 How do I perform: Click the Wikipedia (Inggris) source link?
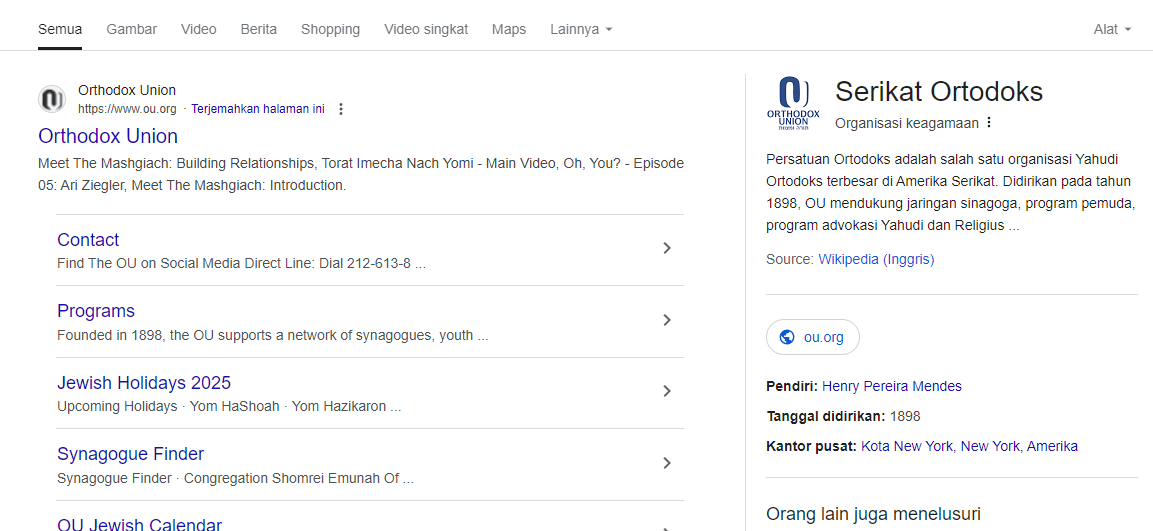click(877, 259)
